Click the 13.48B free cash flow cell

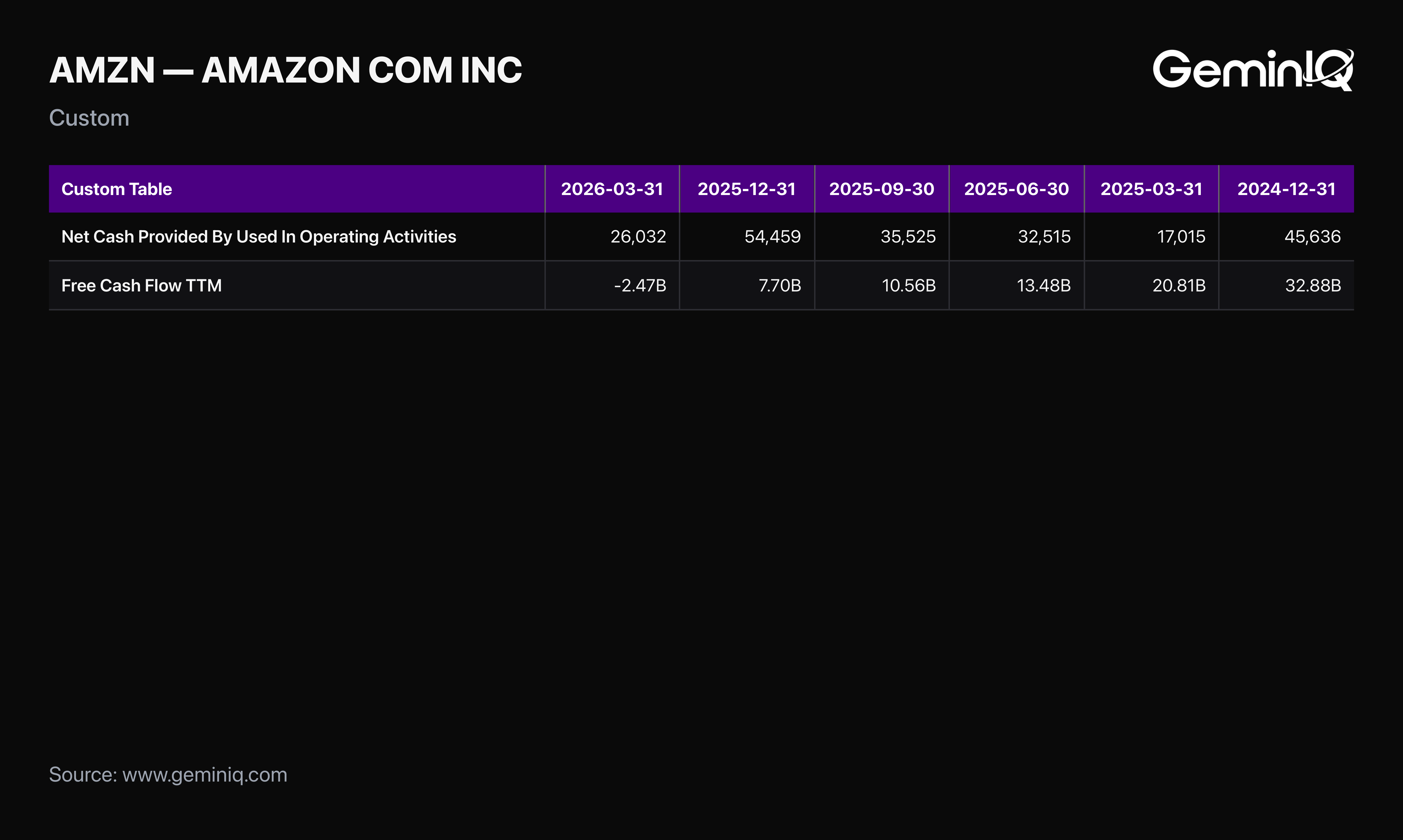(x=1043, y=285)
